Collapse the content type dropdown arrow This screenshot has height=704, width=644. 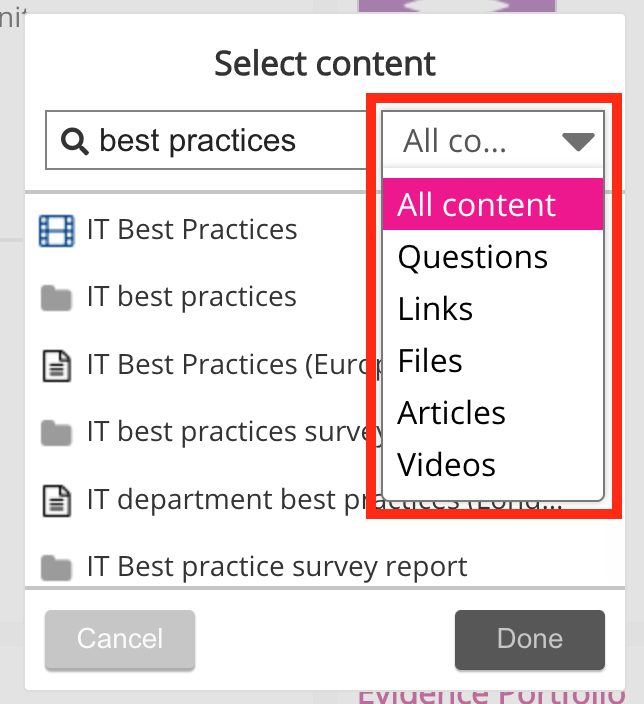[578, 141]
